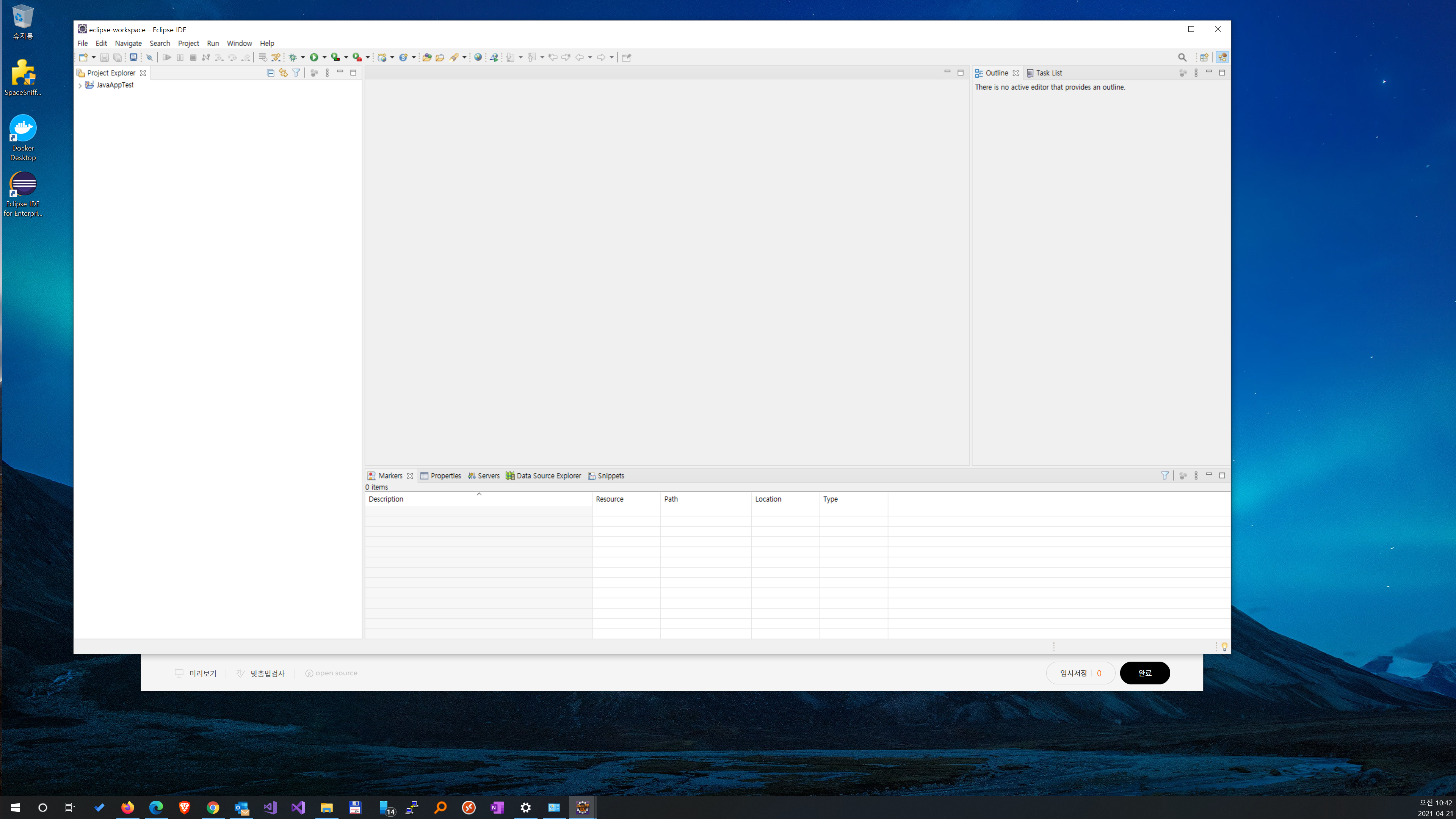Screen dimensions: 1456x819
Task: Collapse All in Project Explorer
Action: coord(270,73)
